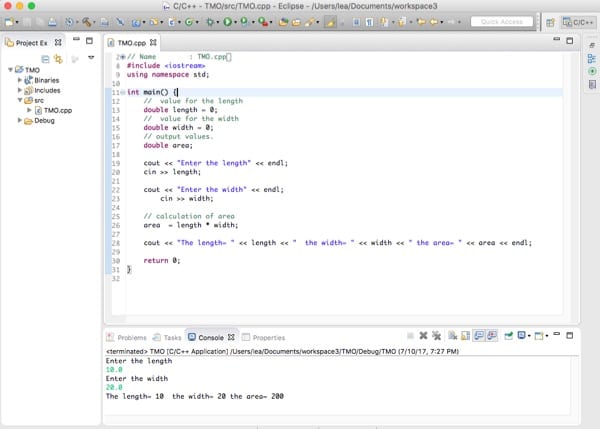Viewport: 600px width, 429px height.
Task: Click Display Selected Console icon
Action: [522, 336]
